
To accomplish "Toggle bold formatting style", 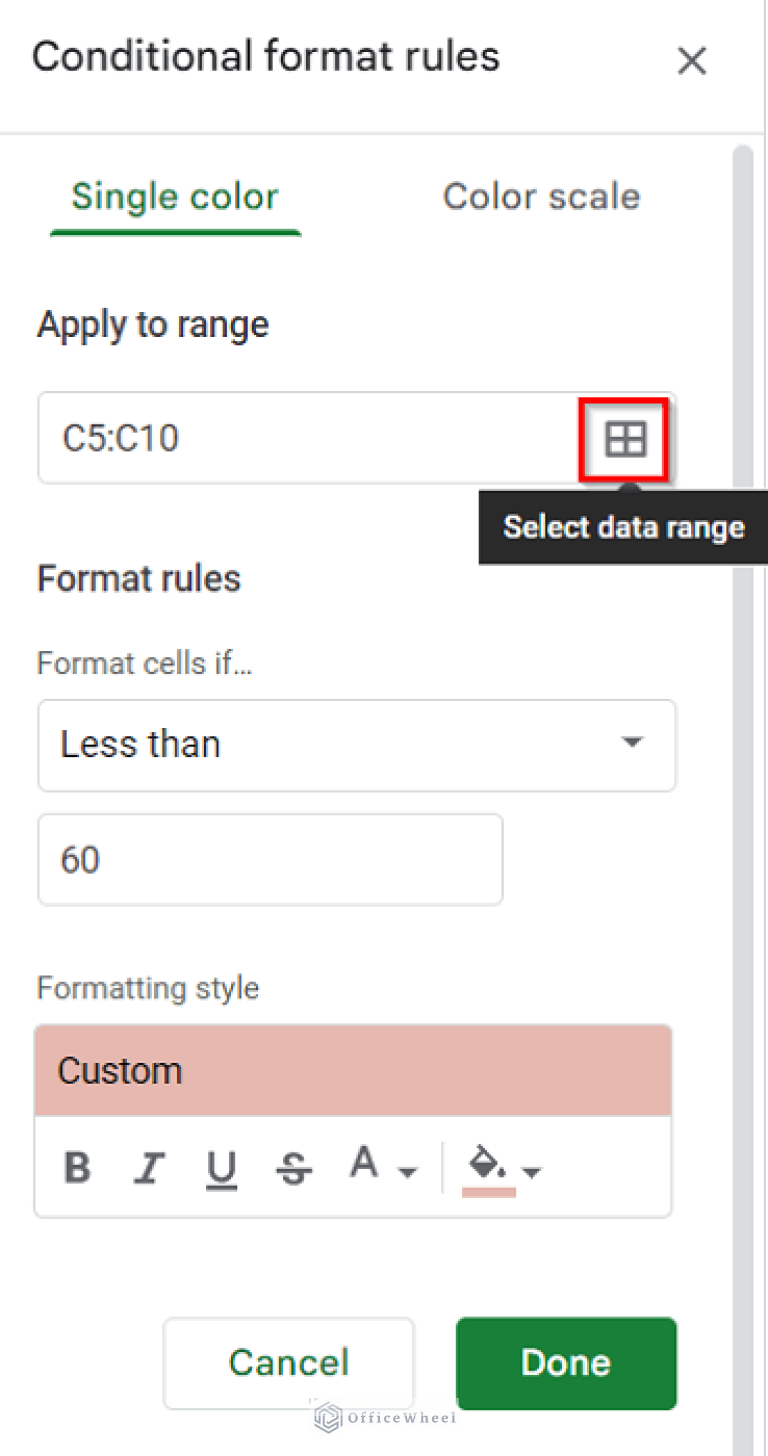I will [77, 1167].
